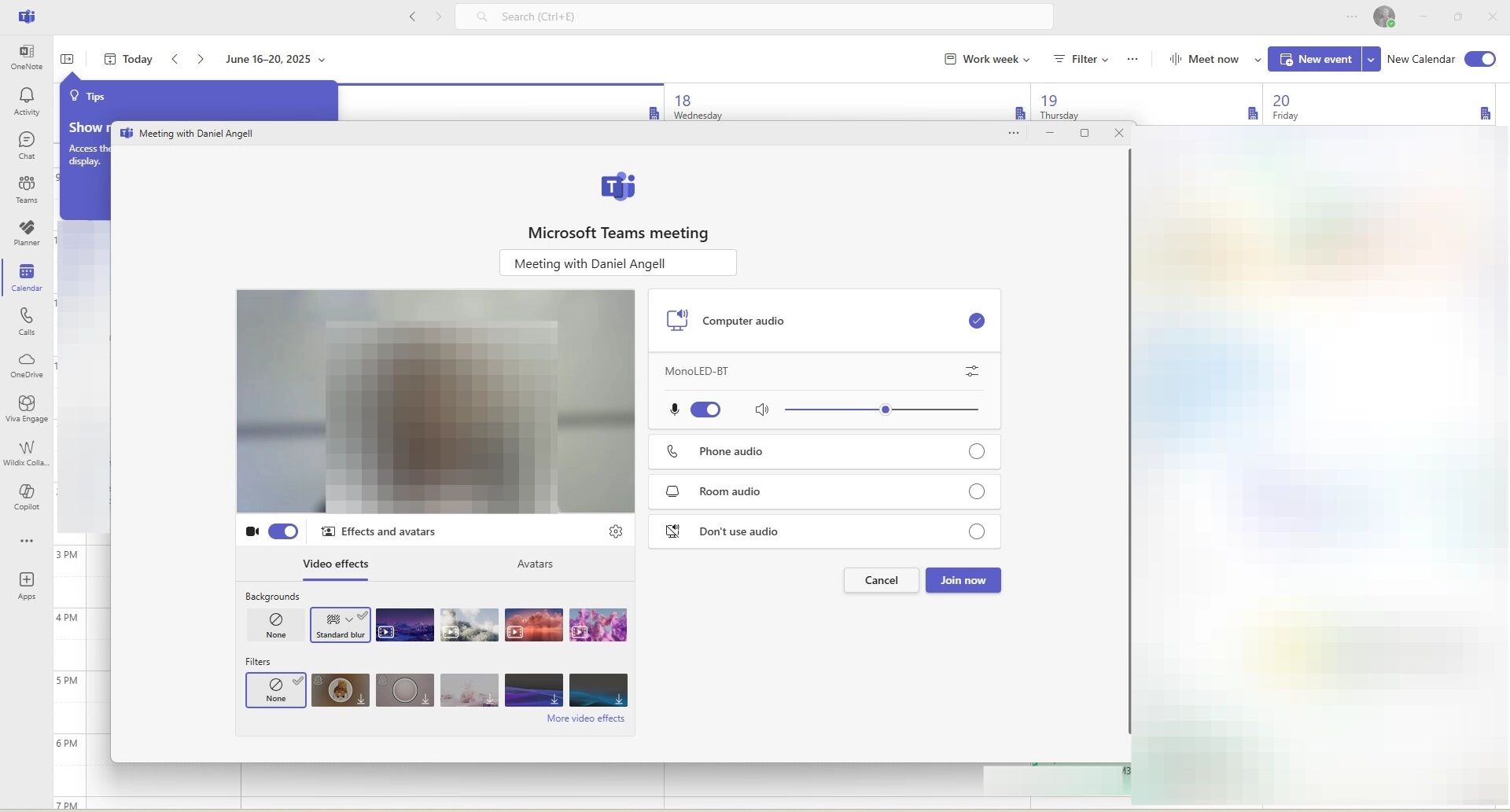Create a New event

[x=1315, y=59]
